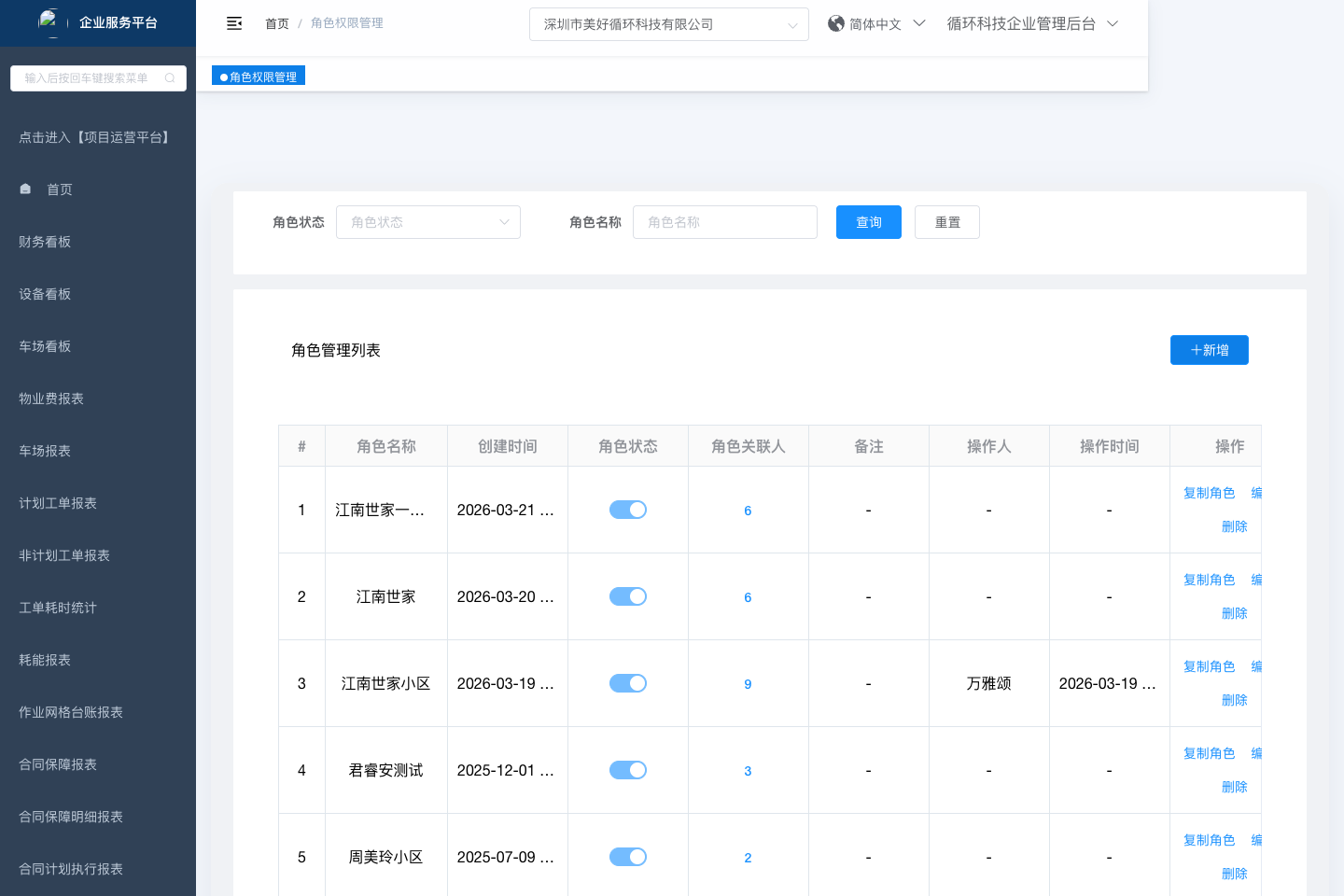
Task: Open the 角色状态 filter dropdown
Action: 428,222
